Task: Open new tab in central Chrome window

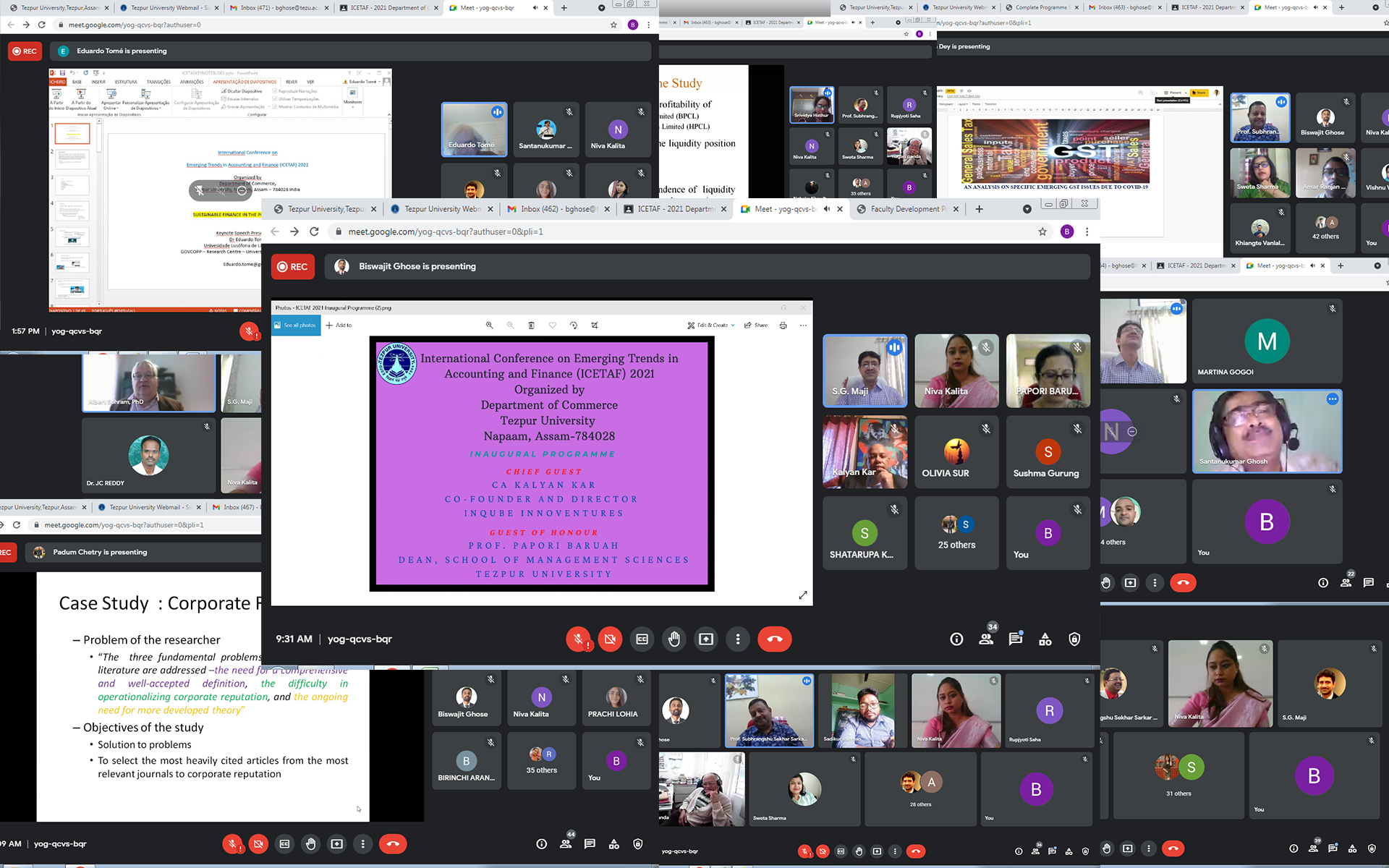Action: click(979, 209)
